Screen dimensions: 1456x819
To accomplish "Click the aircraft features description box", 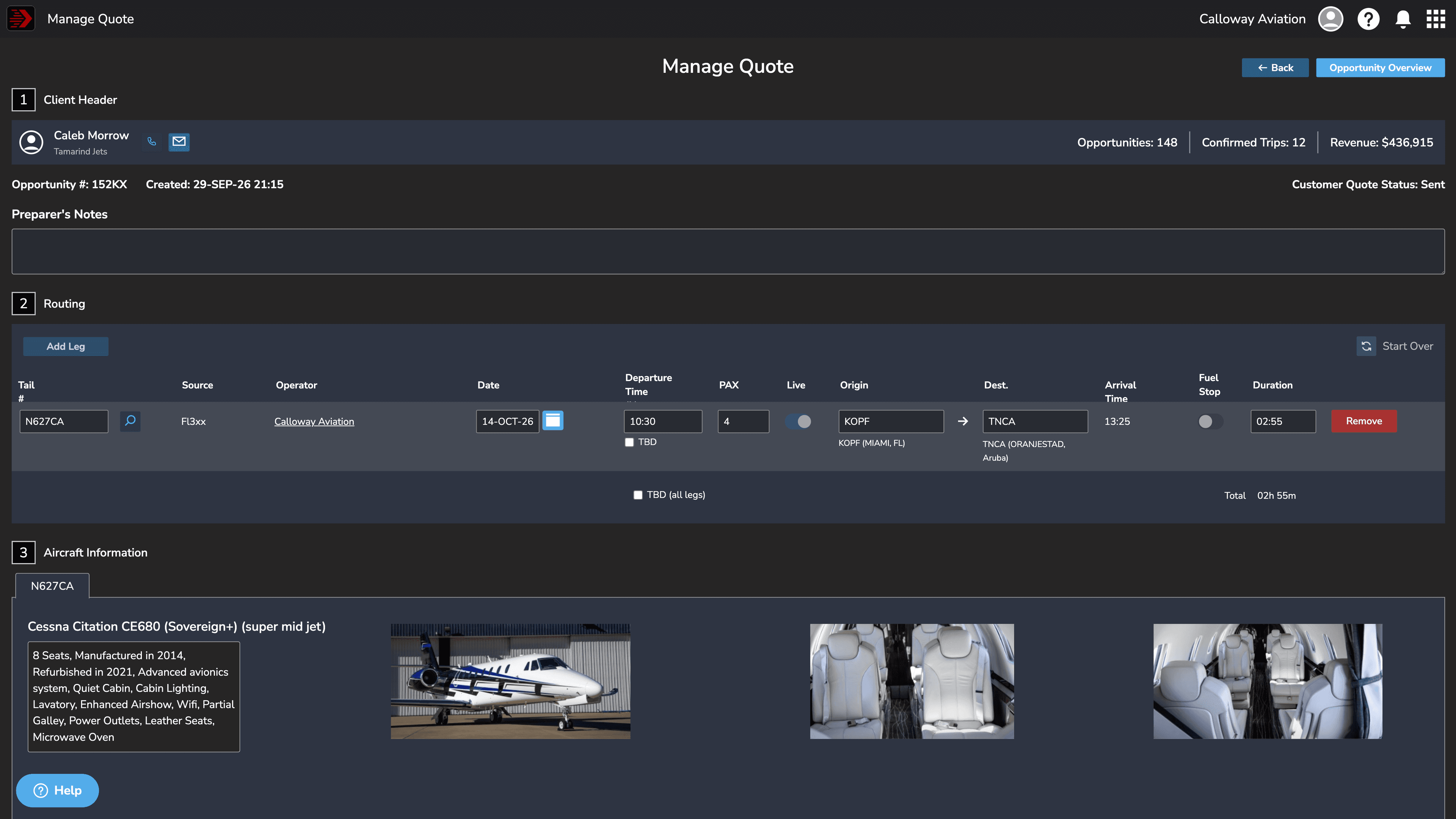I will (134, 697).
